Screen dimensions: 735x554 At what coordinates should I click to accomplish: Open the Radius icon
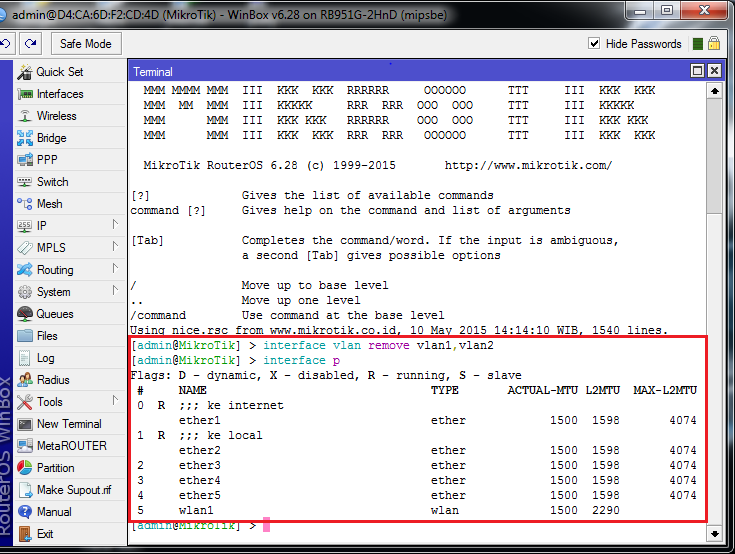tap(24, 380)
